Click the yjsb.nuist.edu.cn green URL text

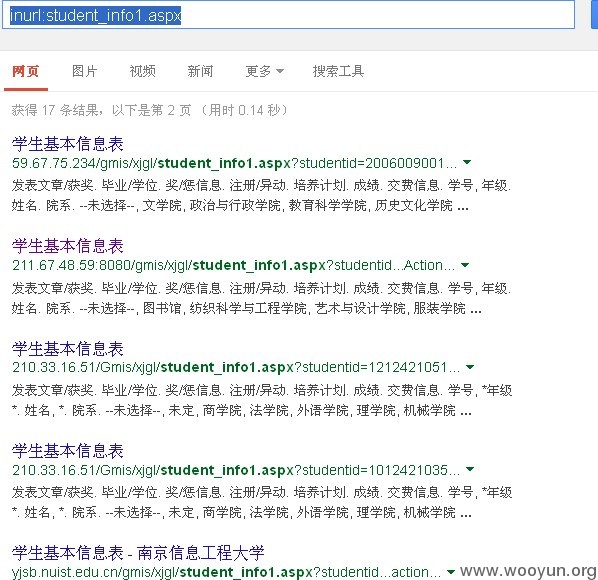click(x=226, y=572)
